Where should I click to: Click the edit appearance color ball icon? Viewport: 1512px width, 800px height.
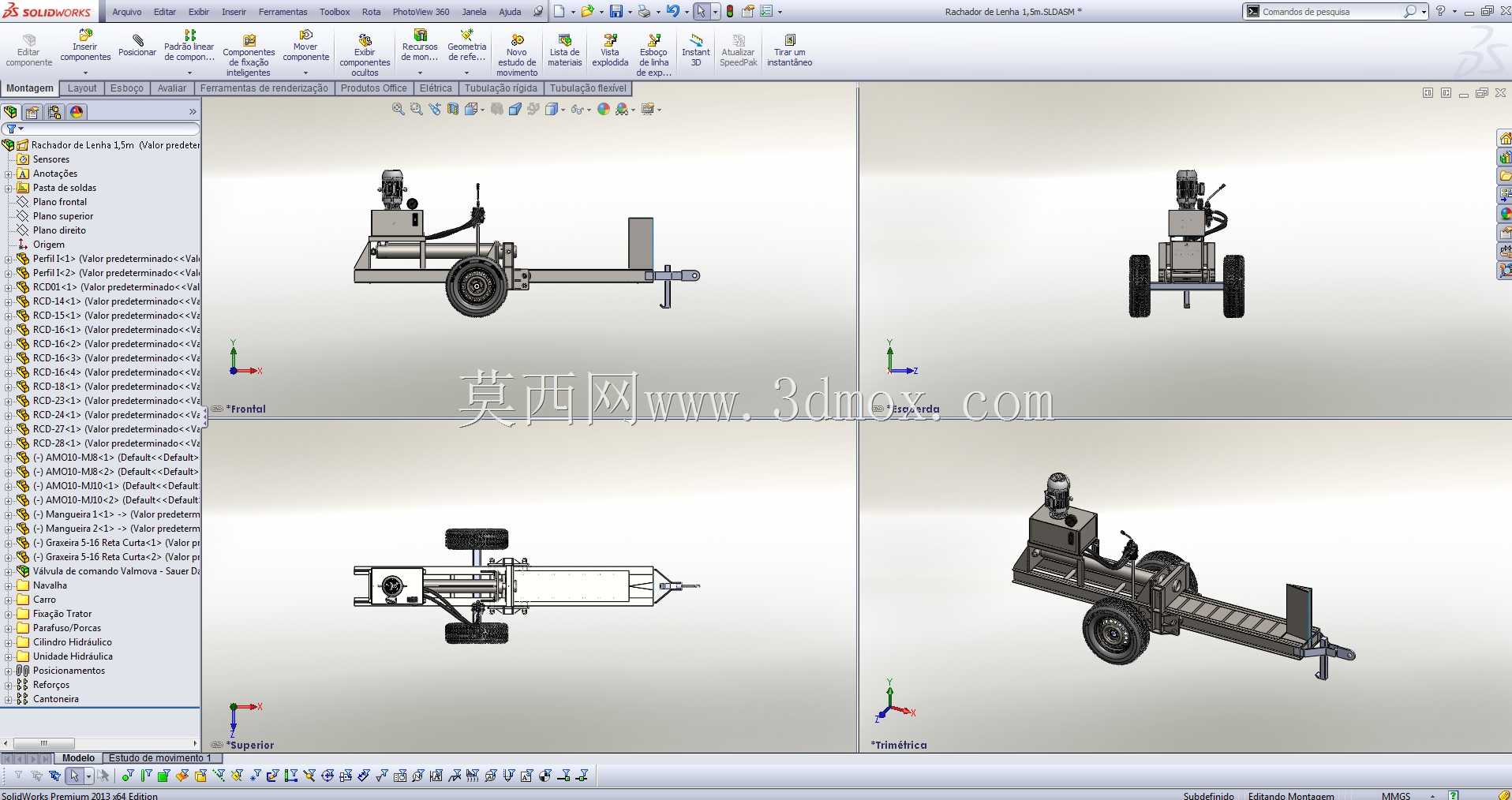604,109
